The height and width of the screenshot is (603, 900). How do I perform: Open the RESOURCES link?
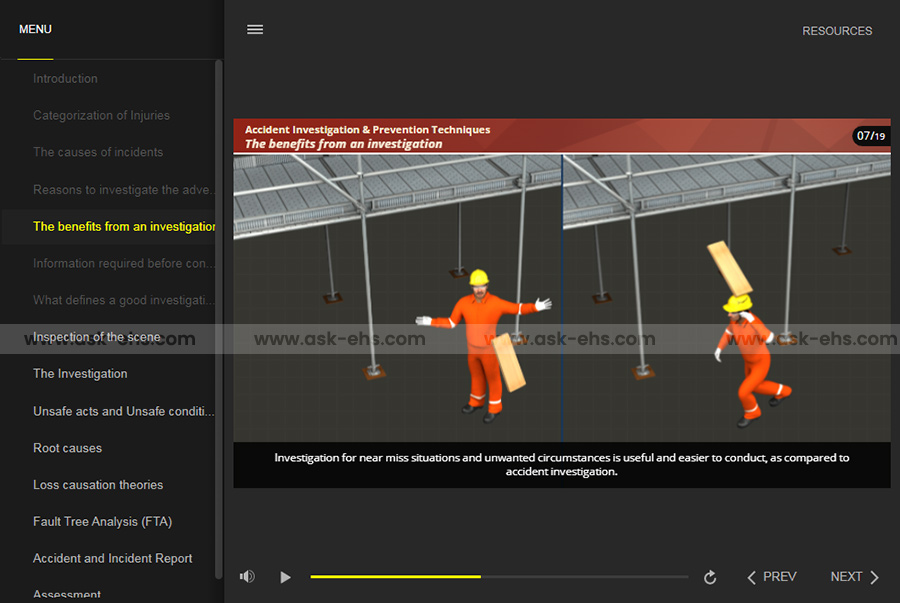[837, 31]
